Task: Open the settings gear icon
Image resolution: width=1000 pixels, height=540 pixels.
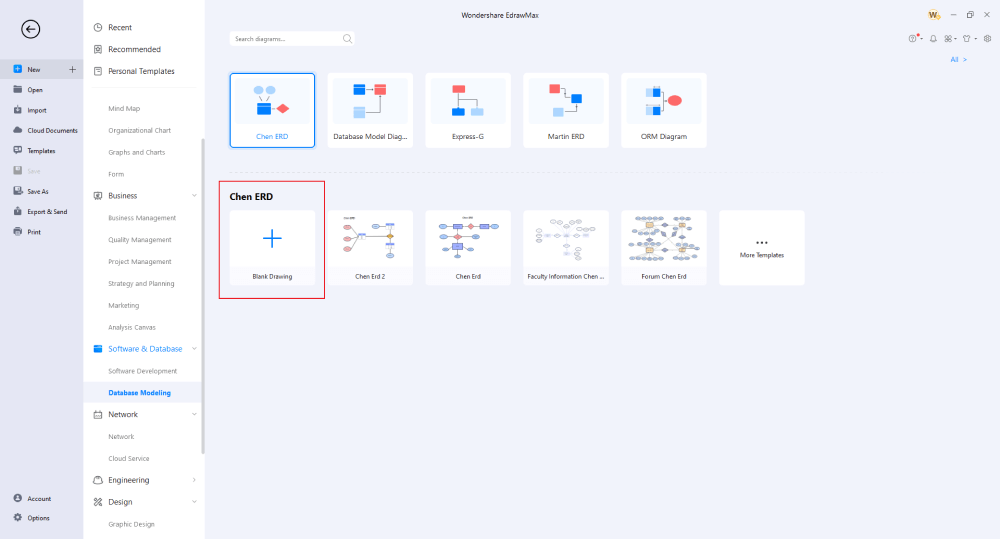Action: point(987,39)
